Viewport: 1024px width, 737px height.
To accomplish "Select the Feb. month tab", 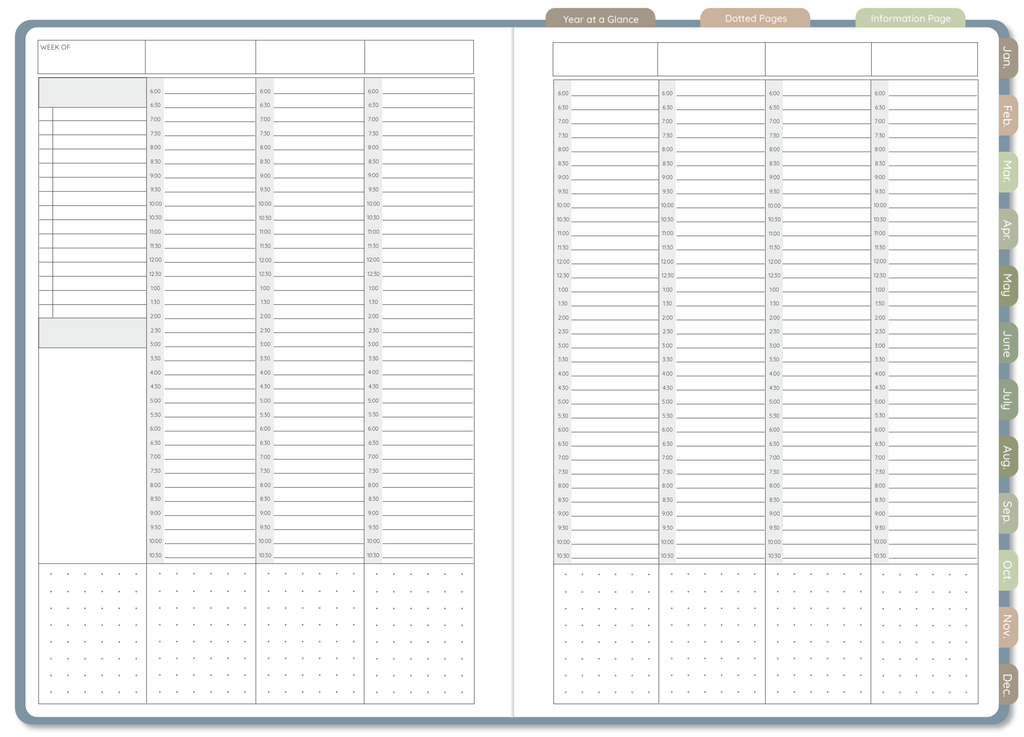I will pyautogui.click(x=1007, y=115).
